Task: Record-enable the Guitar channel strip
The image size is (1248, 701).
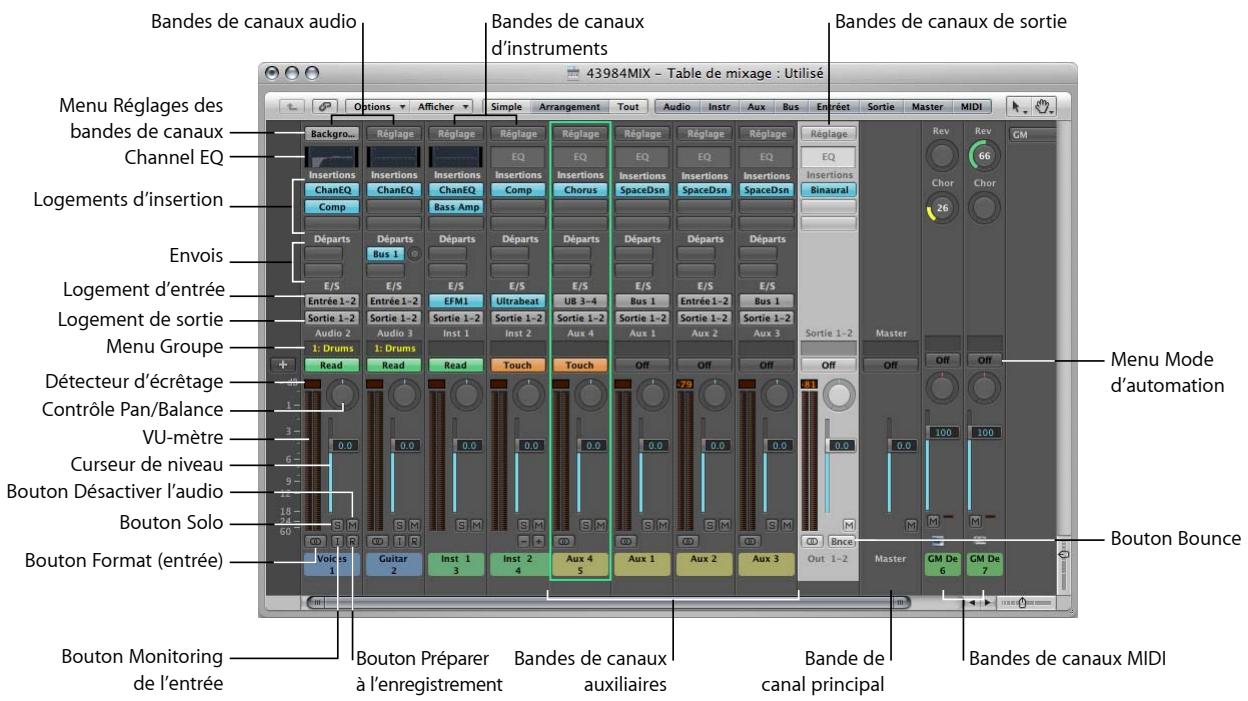Action: (x=413, y=541)
